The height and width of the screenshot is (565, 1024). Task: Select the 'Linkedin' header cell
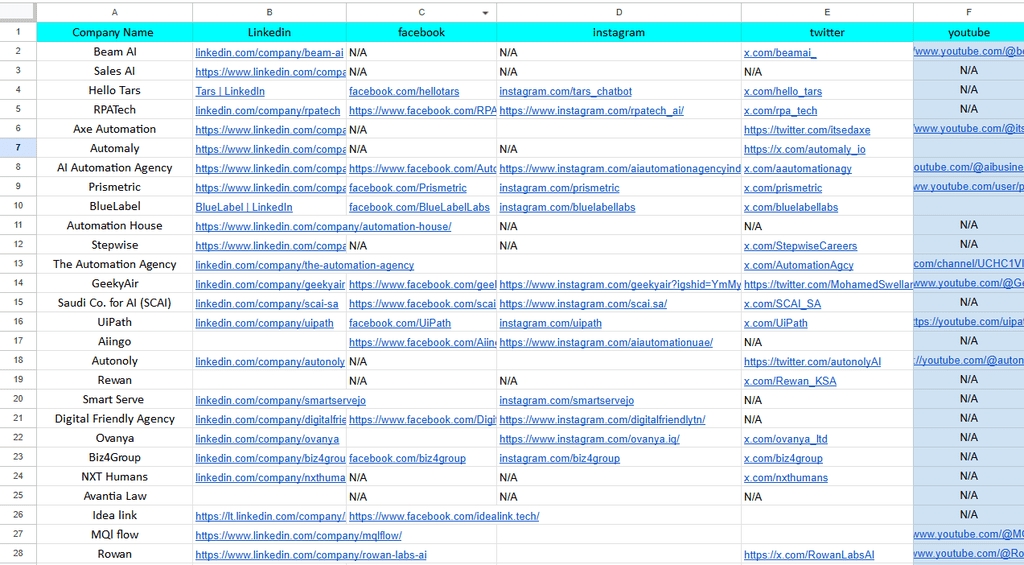click(269, 32)
